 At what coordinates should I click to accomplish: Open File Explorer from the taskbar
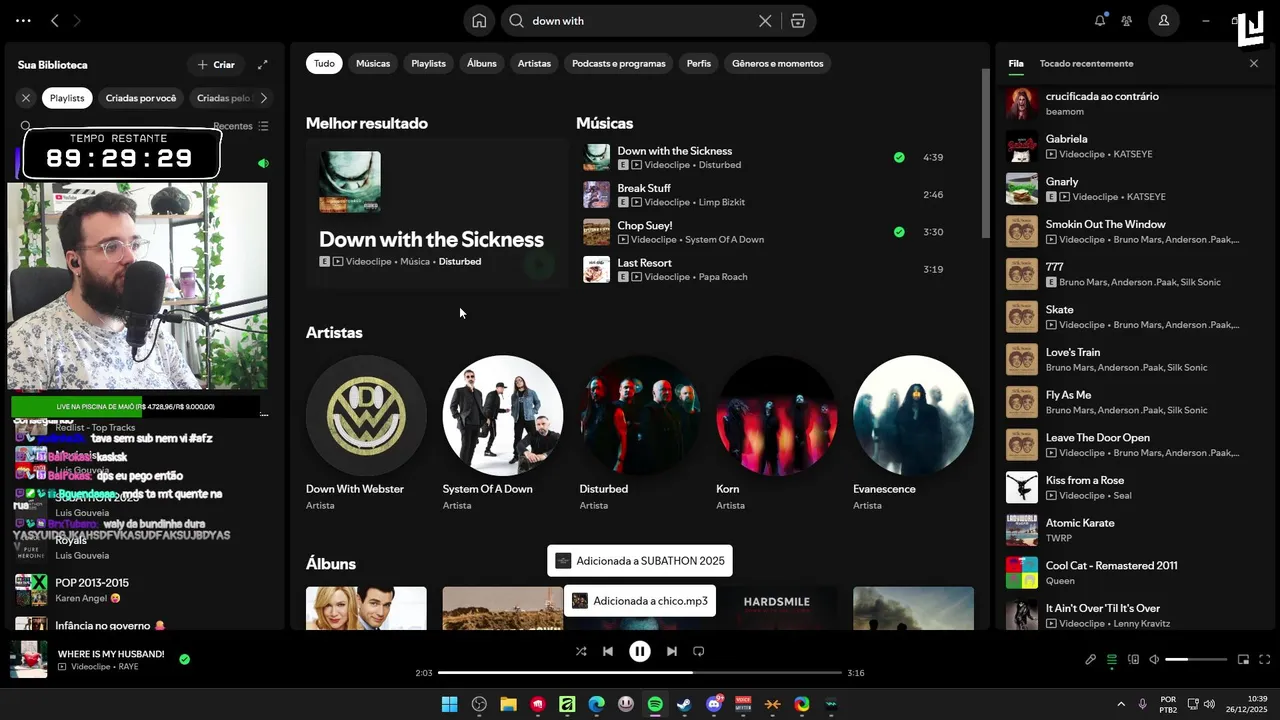pyautogui.click(x=508, y=704)
